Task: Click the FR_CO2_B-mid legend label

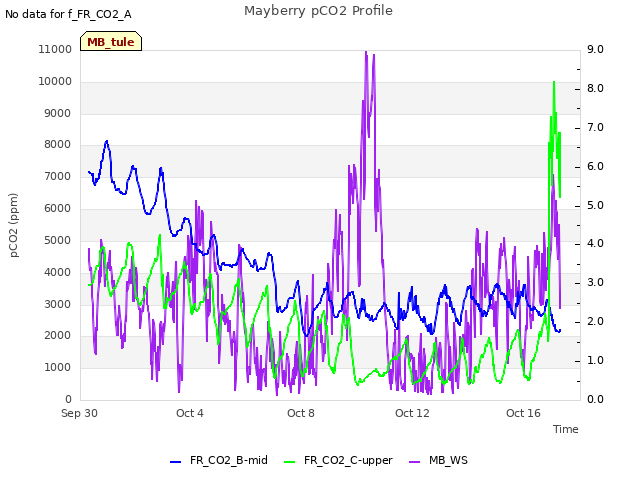Action: coord(229,460)
